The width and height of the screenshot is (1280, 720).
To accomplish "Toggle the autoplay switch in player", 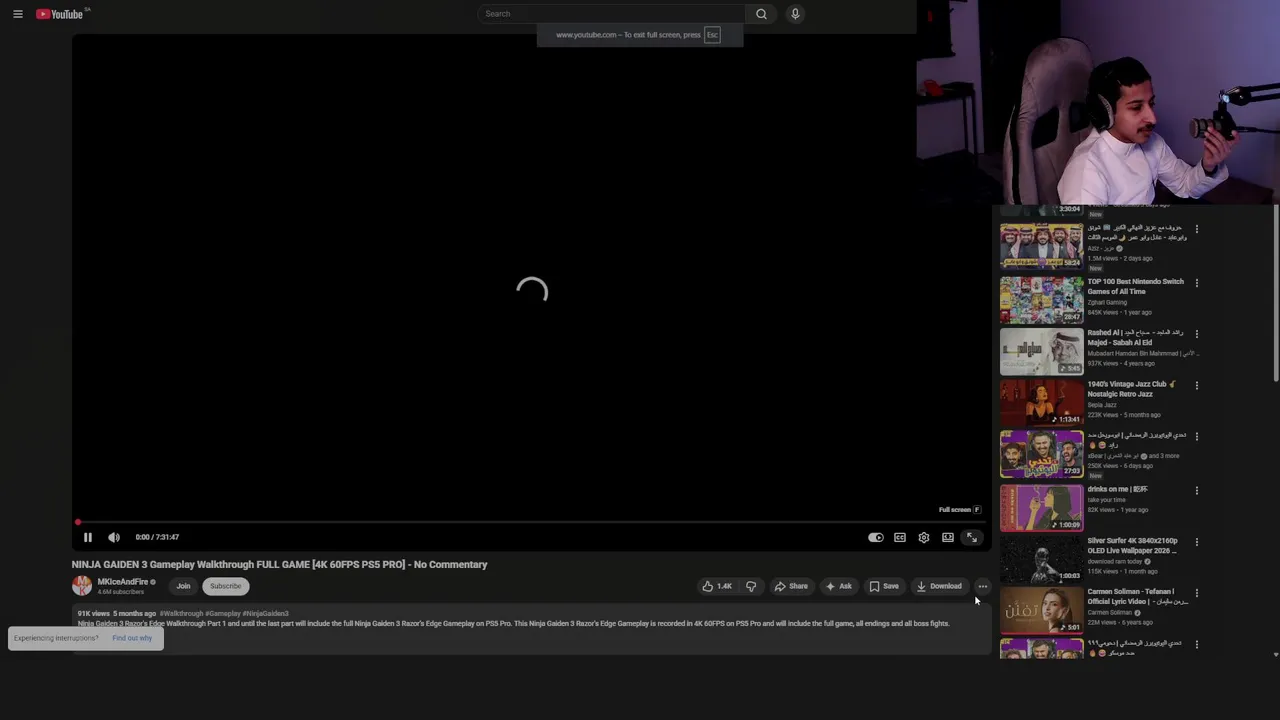I will 875,537.
